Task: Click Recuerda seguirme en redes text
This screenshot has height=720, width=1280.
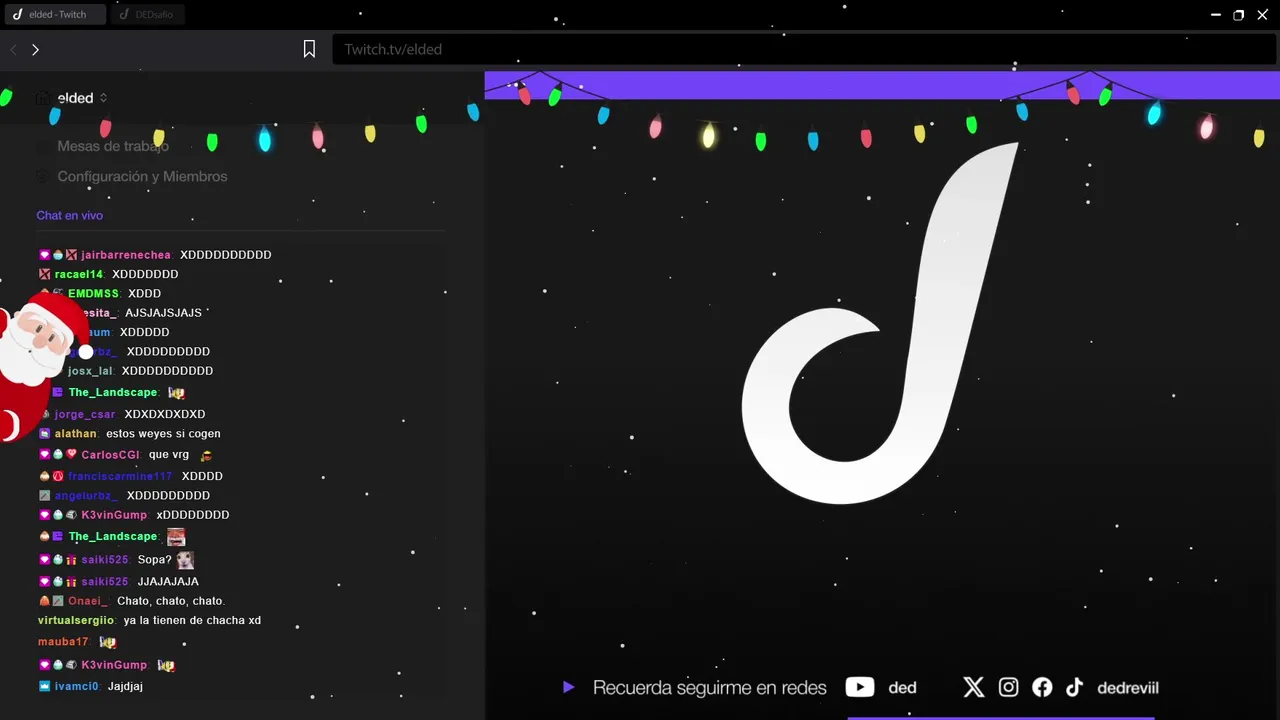Action: 710,688
